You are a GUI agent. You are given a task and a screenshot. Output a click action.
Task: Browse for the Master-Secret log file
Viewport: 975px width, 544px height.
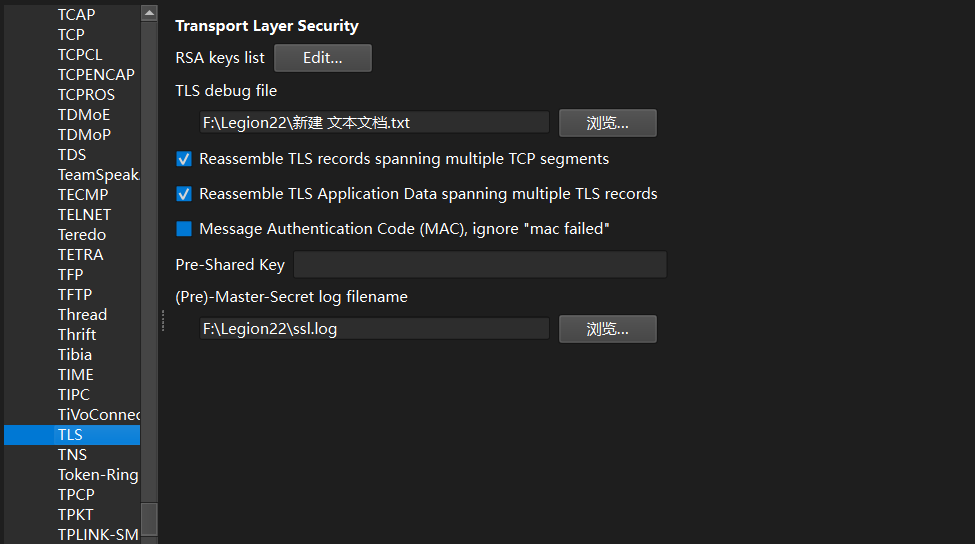(x=607, y=329)
